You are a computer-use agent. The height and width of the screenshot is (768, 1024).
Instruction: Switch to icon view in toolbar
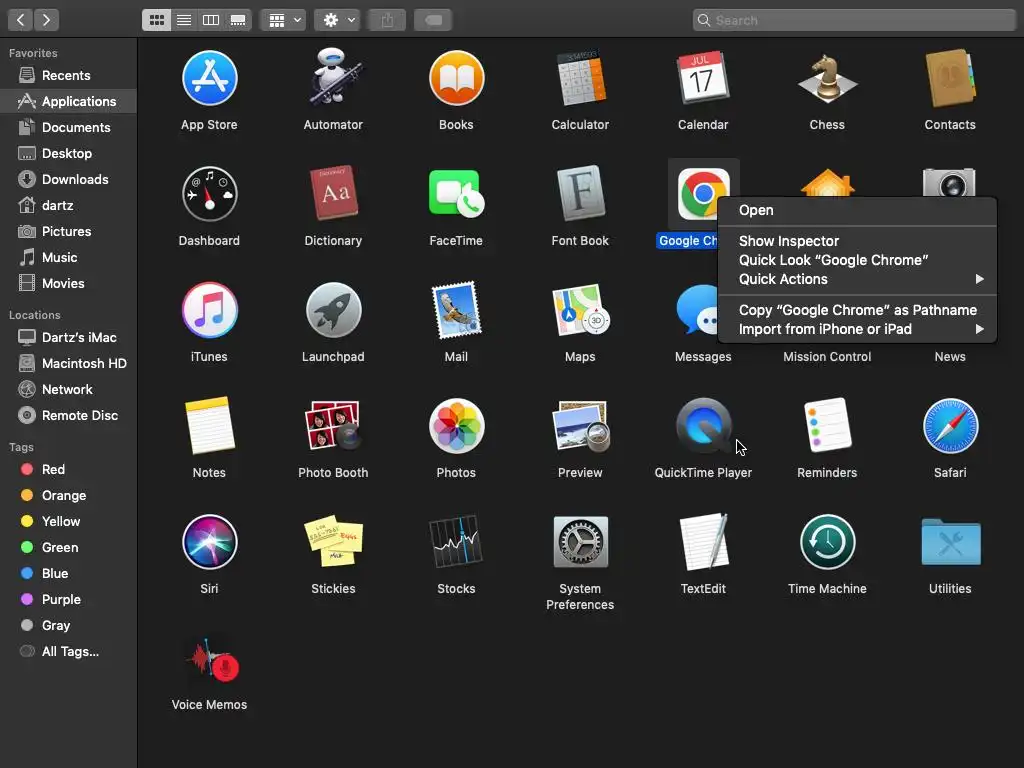click(157, 20)
